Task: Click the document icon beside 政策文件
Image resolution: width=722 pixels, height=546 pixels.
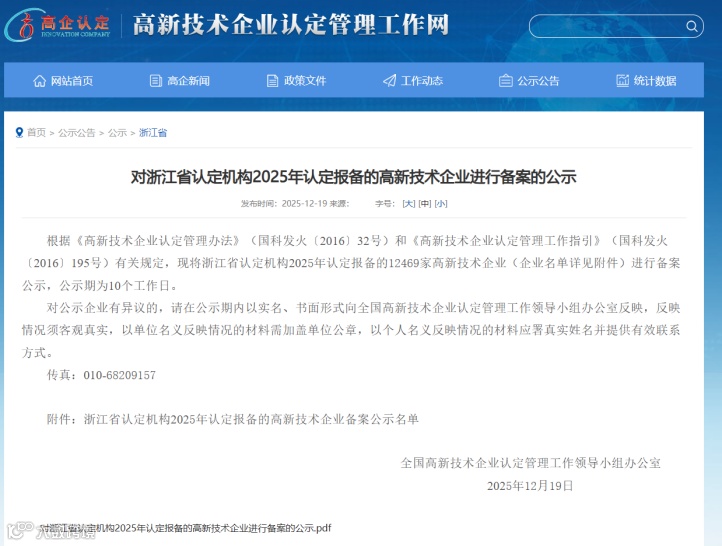Action: coord(273,81)
